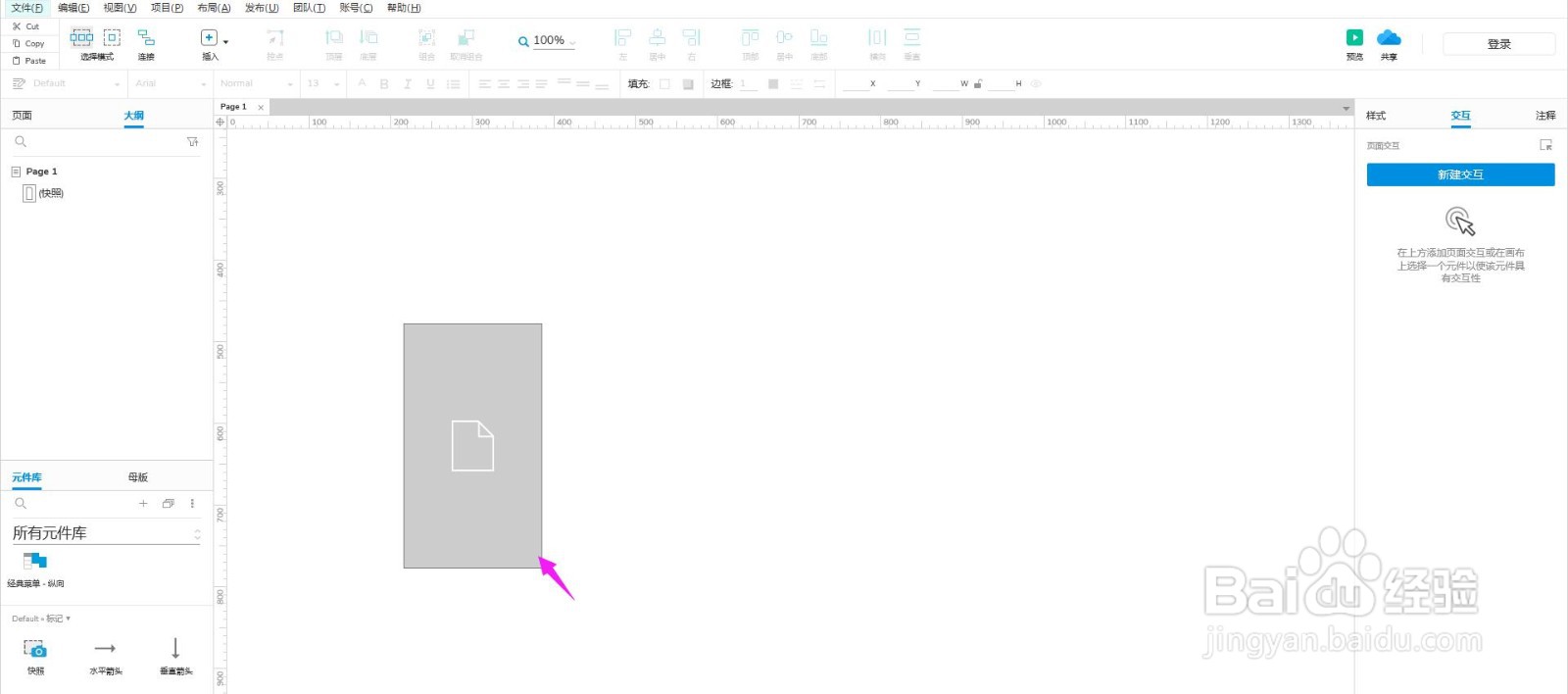
Task: Click the outline filter icon
Action: pos(193,142)
